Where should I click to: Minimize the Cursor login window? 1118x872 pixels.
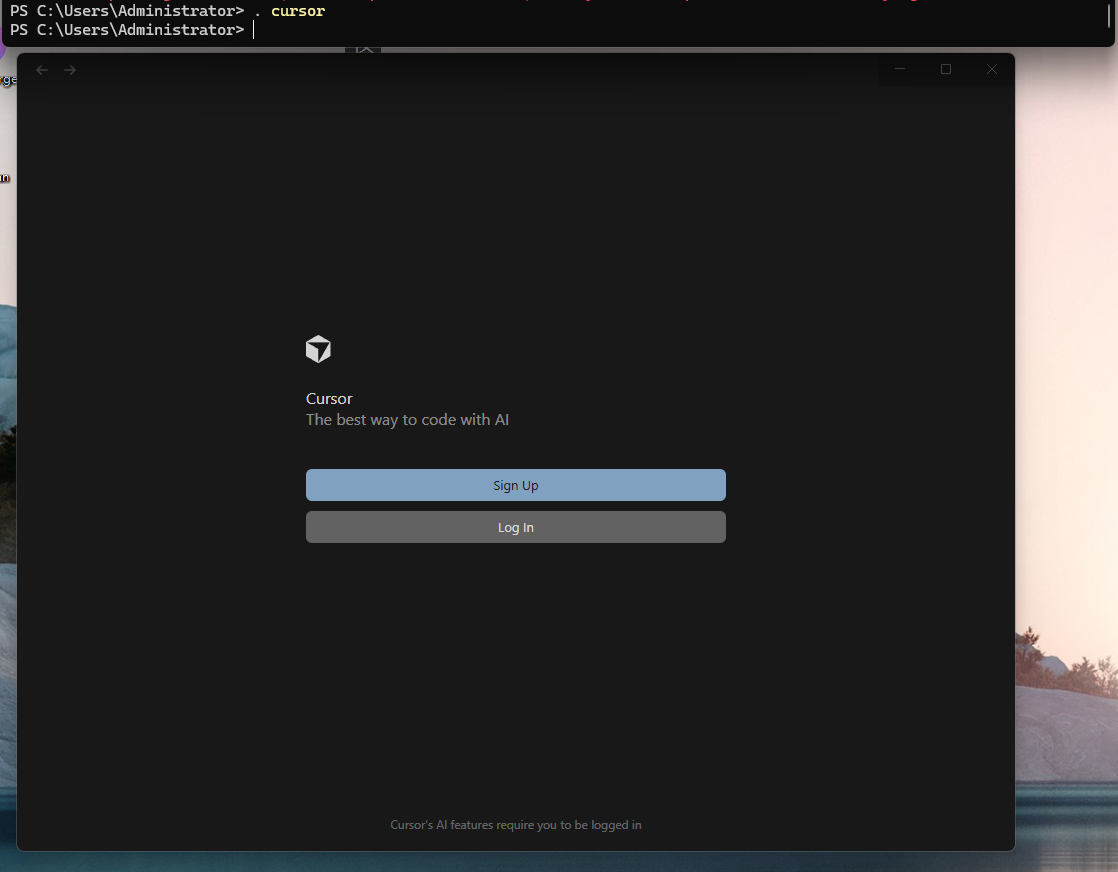coord(900,69)
